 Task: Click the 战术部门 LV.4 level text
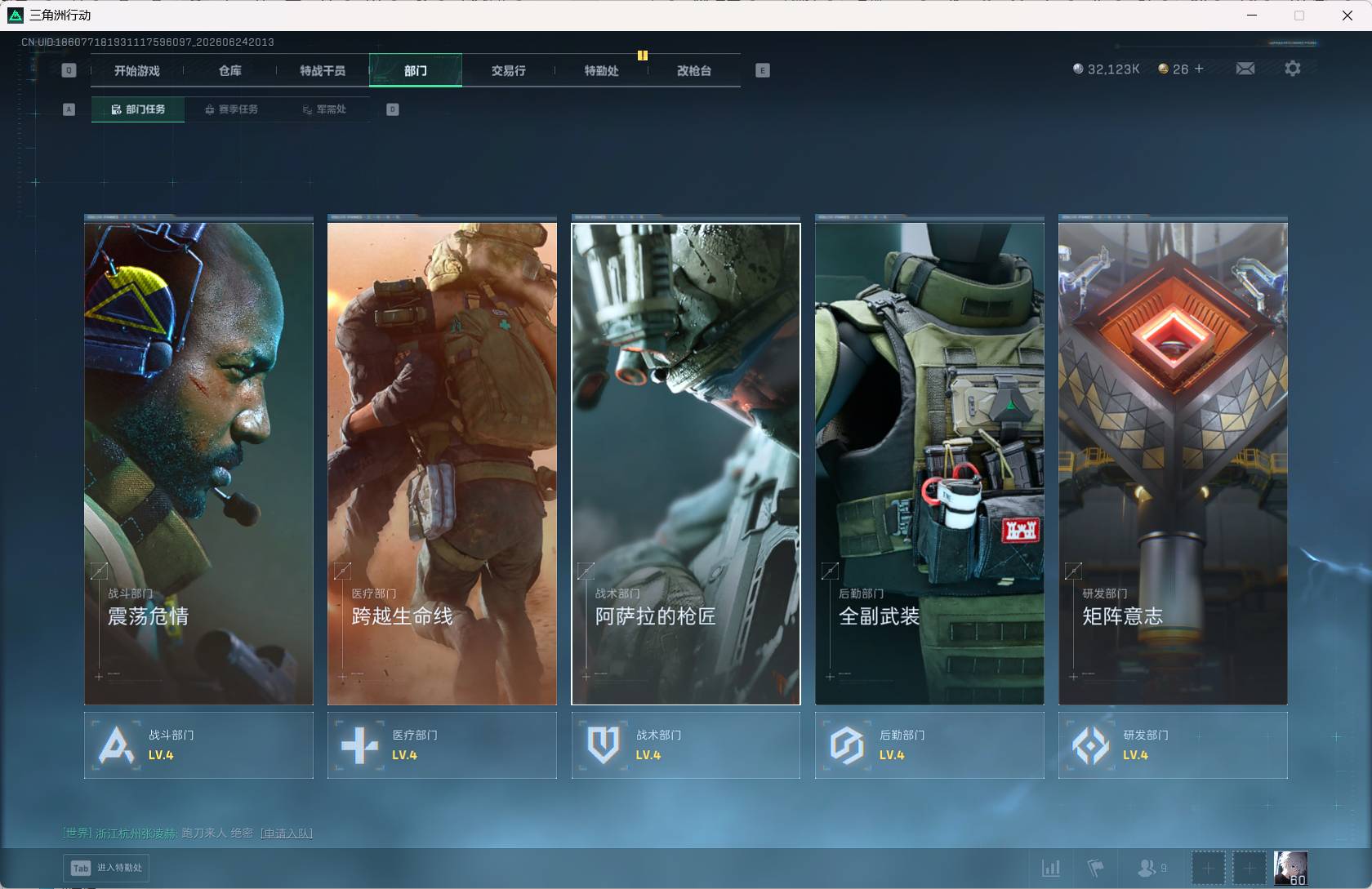(648, 755)
